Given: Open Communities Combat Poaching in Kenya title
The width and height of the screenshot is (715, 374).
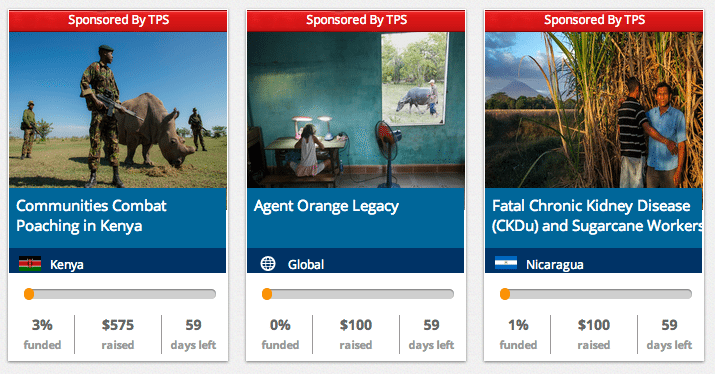Looking at the screenshot, I should click(91, 216).
